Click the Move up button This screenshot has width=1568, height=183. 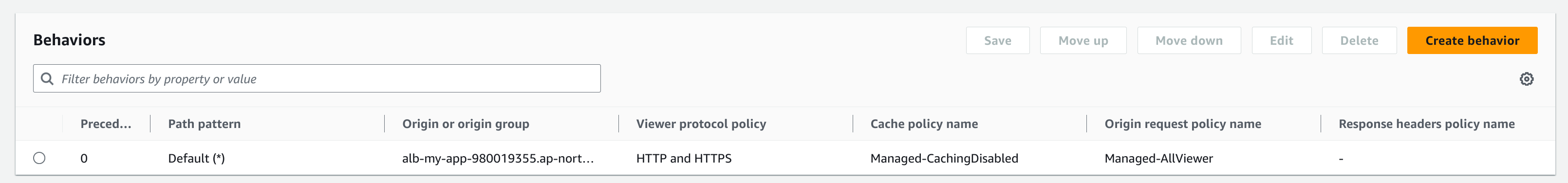(1083, 40)
